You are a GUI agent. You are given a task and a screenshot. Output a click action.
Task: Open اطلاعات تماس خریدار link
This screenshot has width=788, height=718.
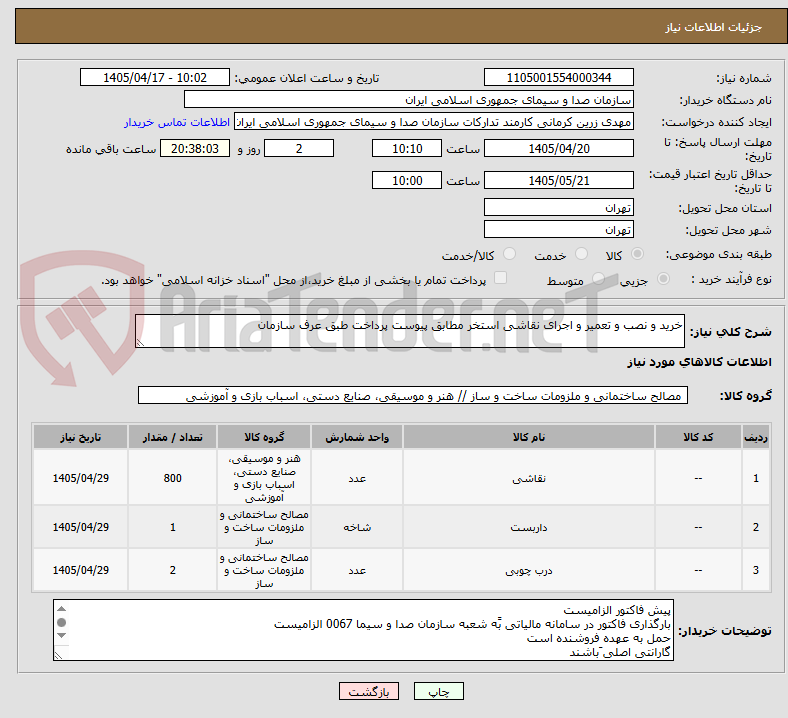pyautogui.click(x=177, y=122)
